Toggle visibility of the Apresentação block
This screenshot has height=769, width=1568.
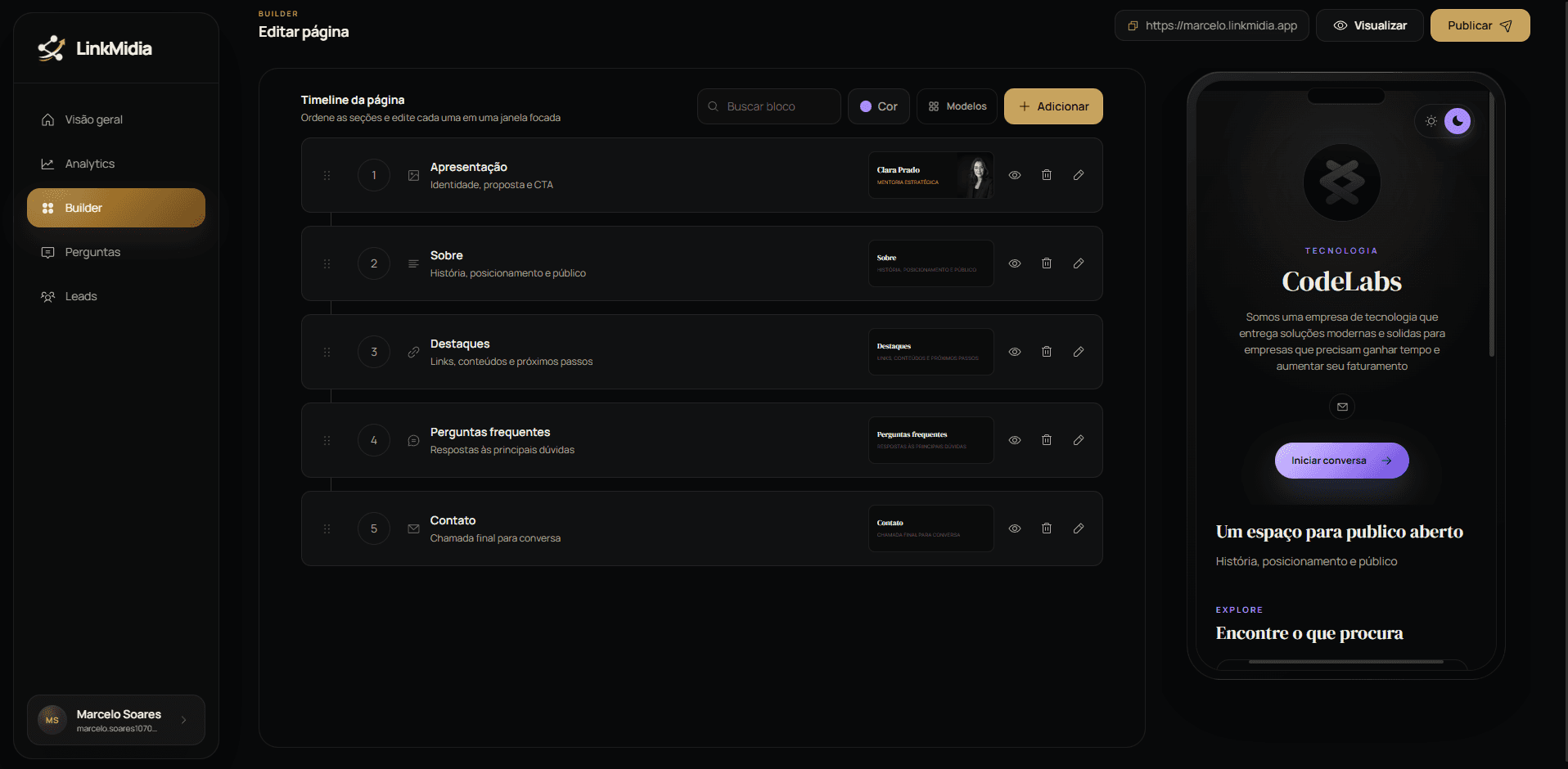(x=1015, y=175)
